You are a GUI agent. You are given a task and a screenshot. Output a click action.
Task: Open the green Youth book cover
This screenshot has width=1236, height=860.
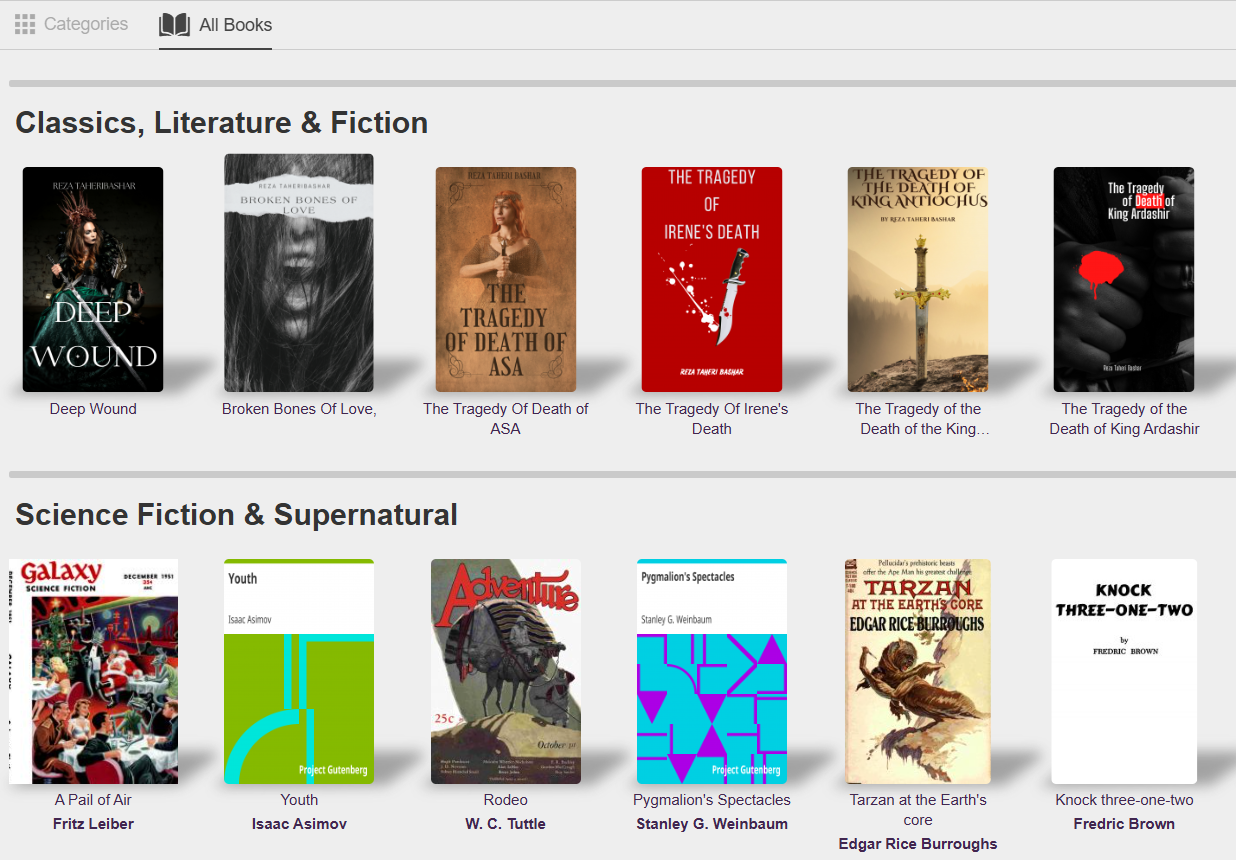point(299,671)
